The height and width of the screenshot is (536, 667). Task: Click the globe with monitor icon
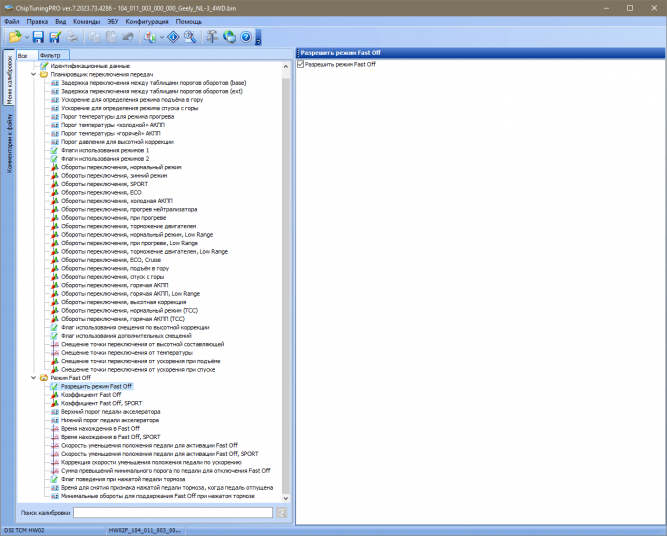pyautogui.click(x=229, y=37)
